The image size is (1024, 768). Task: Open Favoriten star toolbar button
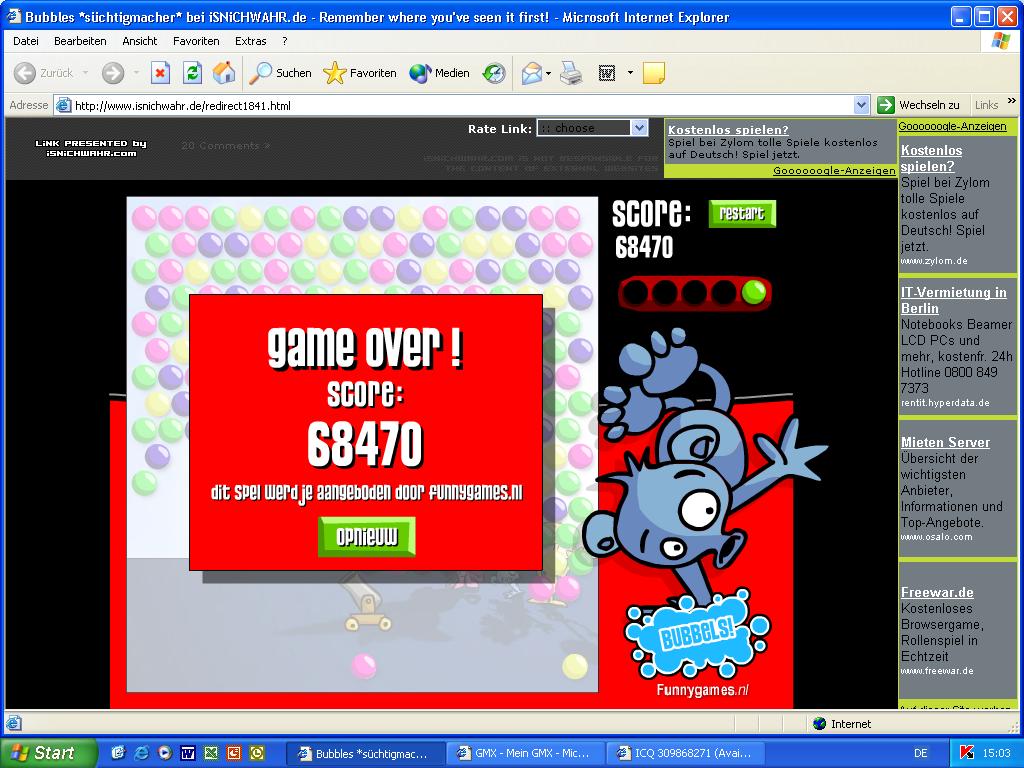click(x=360, y=73)
